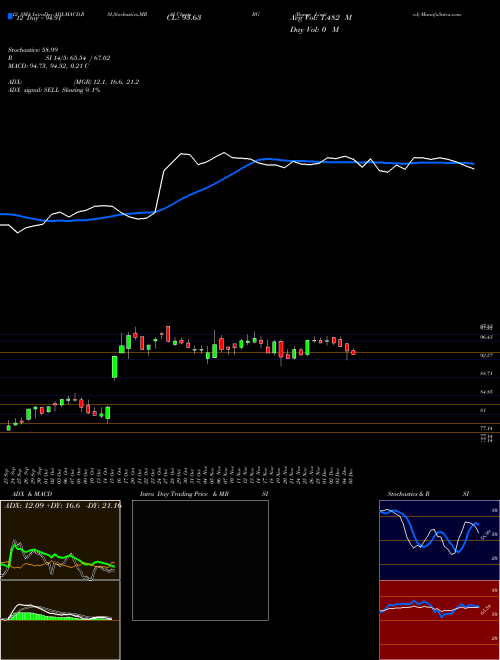The width and height of the screenshot is (500, 660).
Task: Click the '(MGR) 12.1, 16.6, 21.2' ADX values
Action: tap(106, 82)
